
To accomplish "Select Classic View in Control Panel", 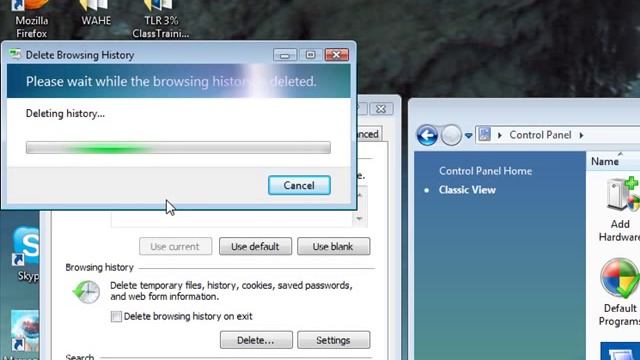I will point(467,190).
